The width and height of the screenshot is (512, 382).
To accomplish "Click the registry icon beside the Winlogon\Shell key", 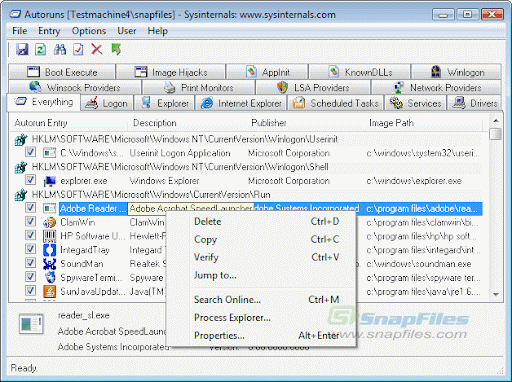I will tap(21, 167).
